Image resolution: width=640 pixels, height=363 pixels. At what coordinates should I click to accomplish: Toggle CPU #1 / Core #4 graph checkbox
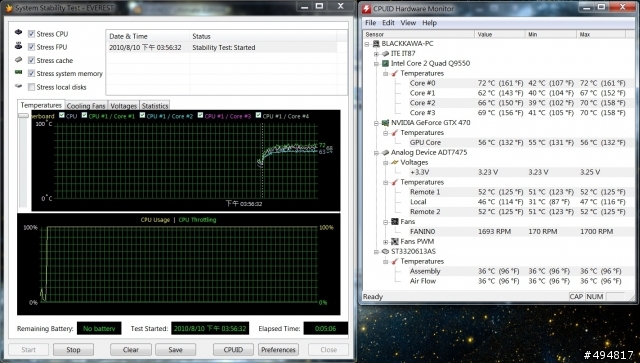258,116
